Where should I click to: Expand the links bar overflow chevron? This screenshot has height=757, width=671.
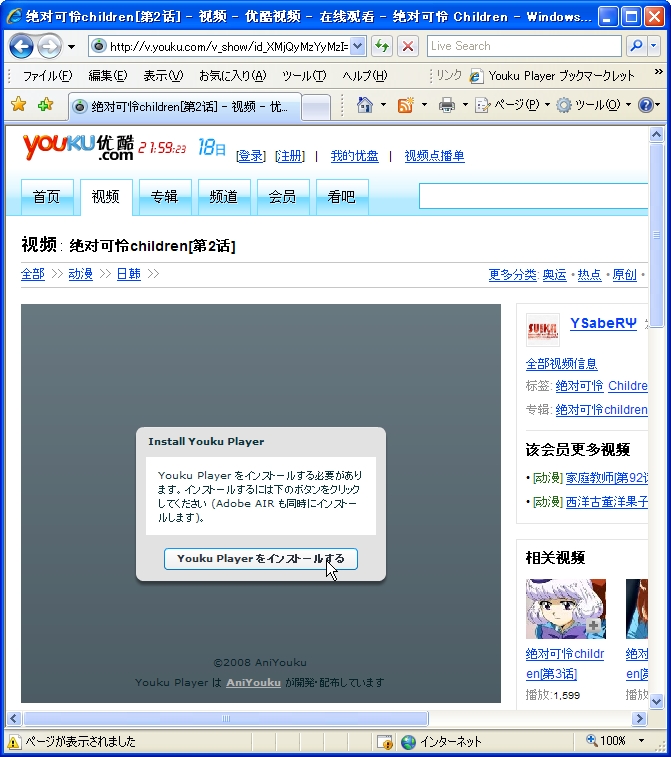(658, 72)
